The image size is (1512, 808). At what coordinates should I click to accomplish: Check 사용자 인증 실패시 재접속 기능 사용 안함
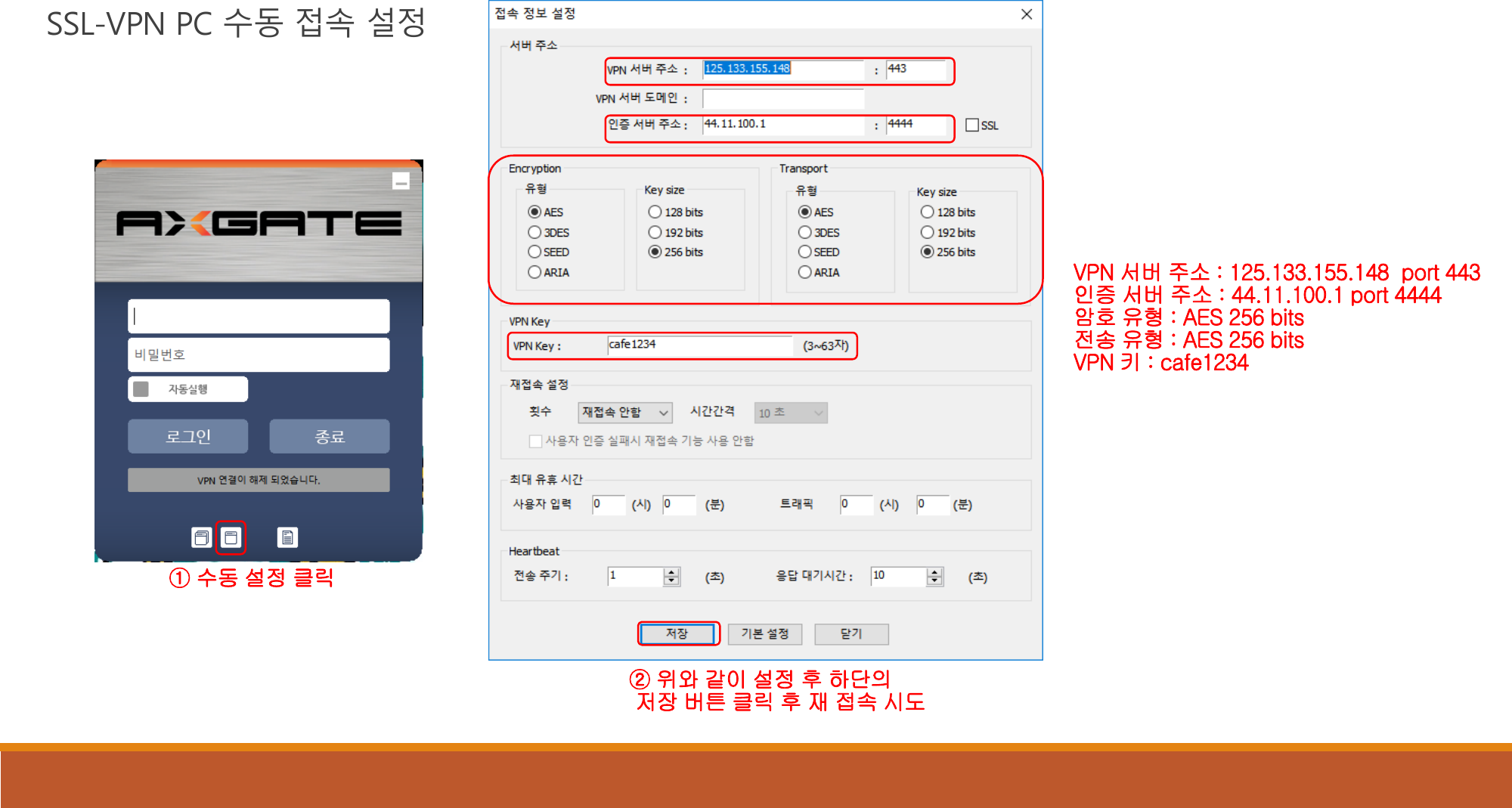coord(534,441)
